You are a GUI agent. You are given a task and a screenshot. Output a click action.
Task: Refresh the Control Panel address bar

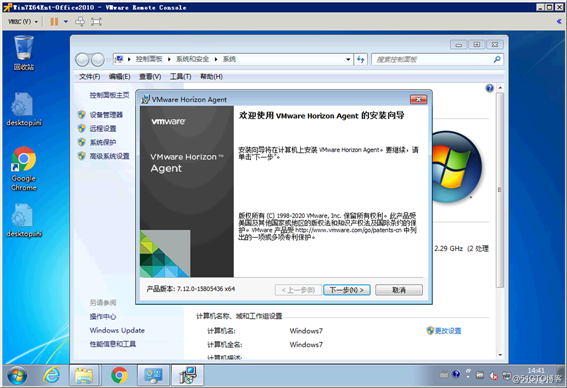(361, 59)
